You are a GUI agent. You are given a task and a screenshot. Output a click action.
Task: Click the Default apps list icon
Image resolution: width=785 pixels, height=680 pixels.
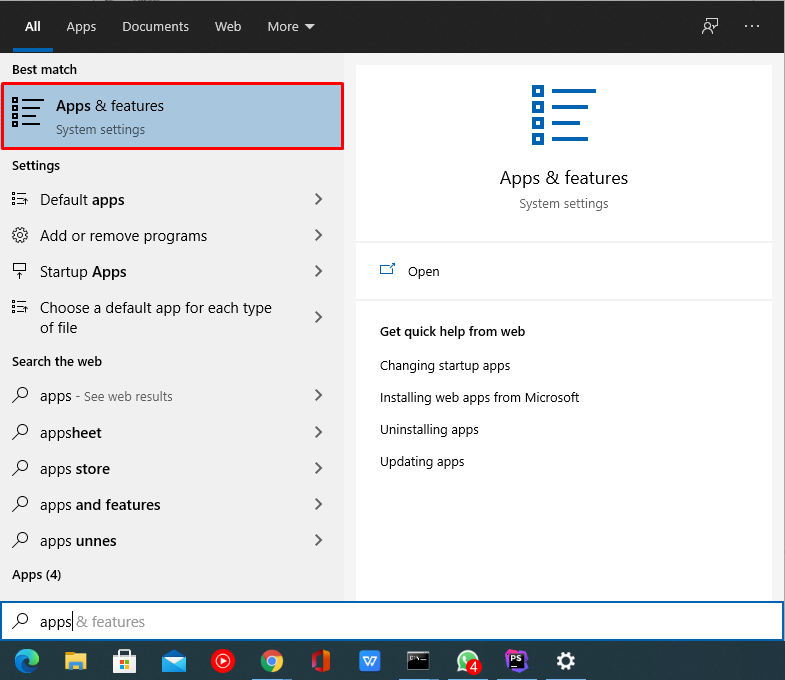pos(20,199)
